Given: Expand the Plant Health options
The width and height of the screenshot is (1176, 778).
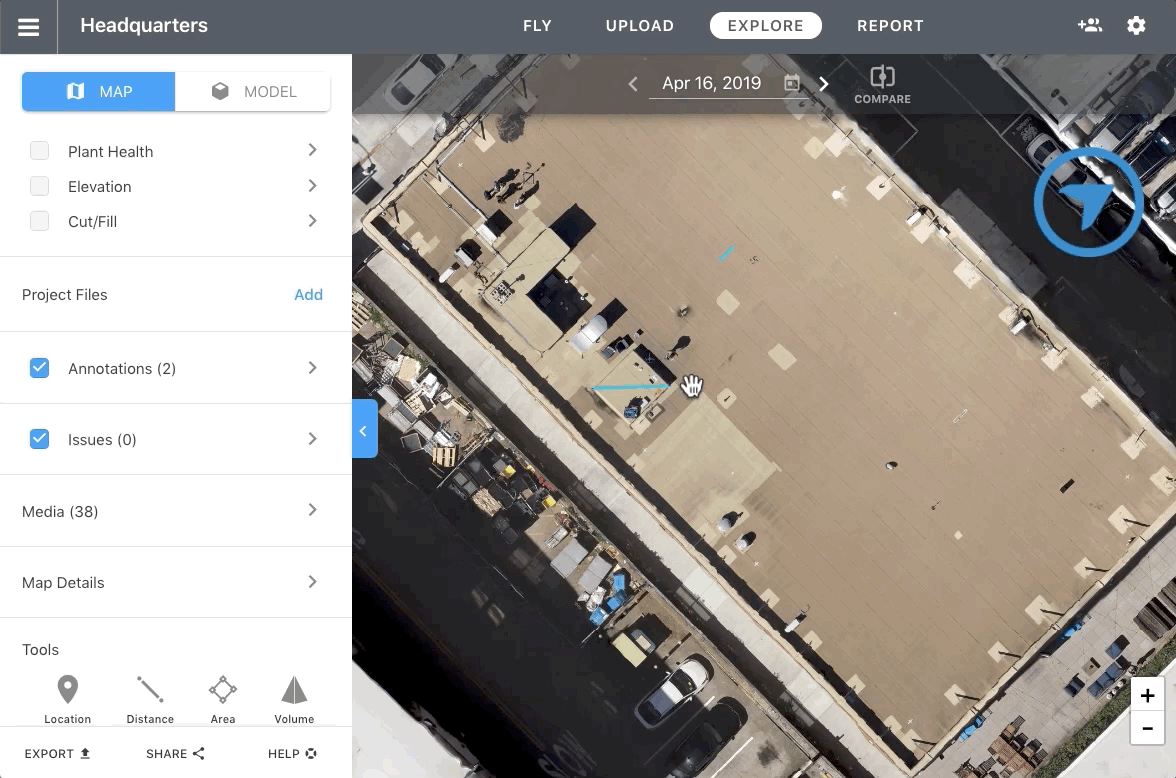Looking at the screenshot, I should [313, 150].
